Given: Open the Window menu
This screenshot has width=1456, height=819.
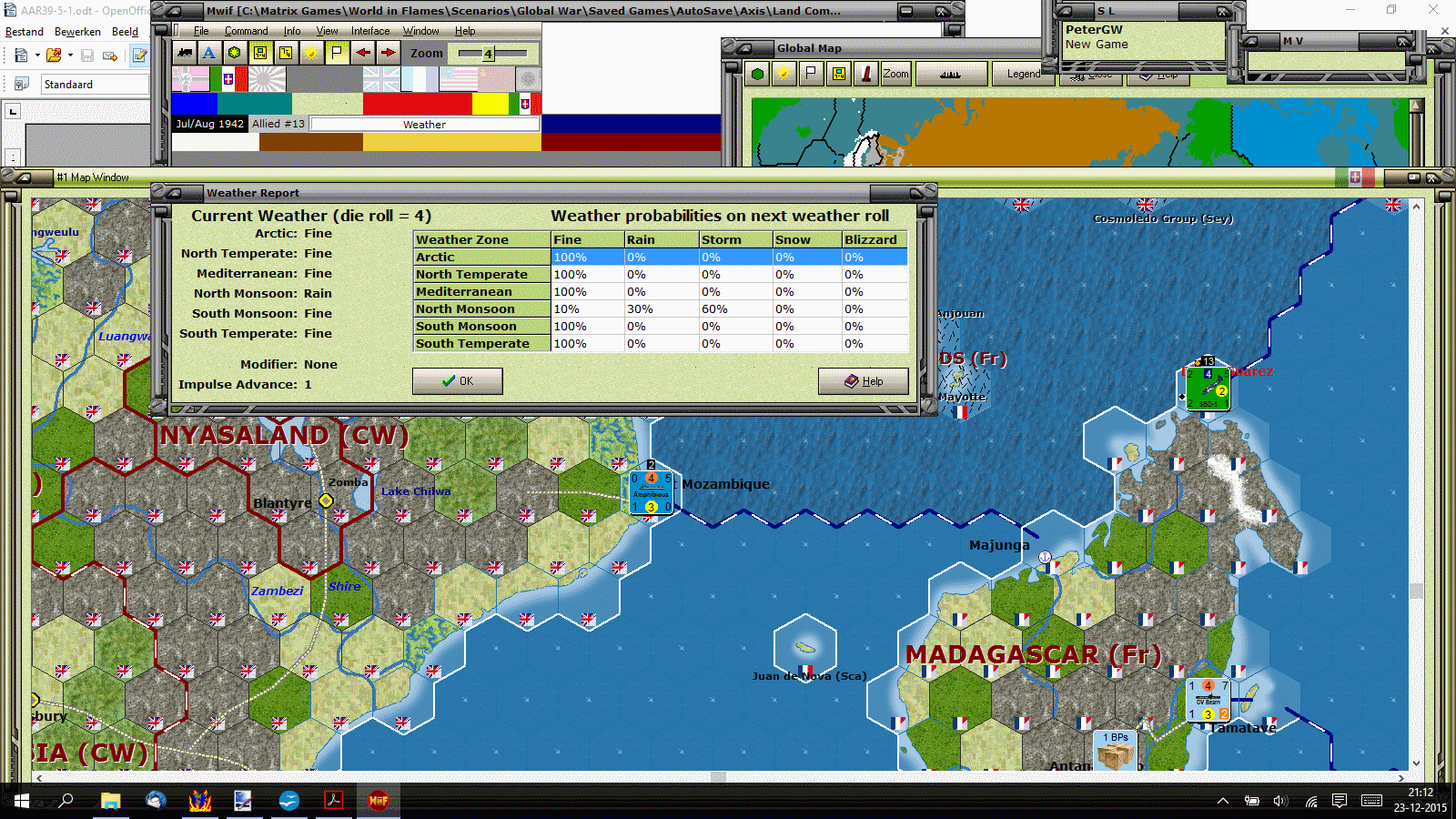Looking at the screenshot, I should (421, 31).
